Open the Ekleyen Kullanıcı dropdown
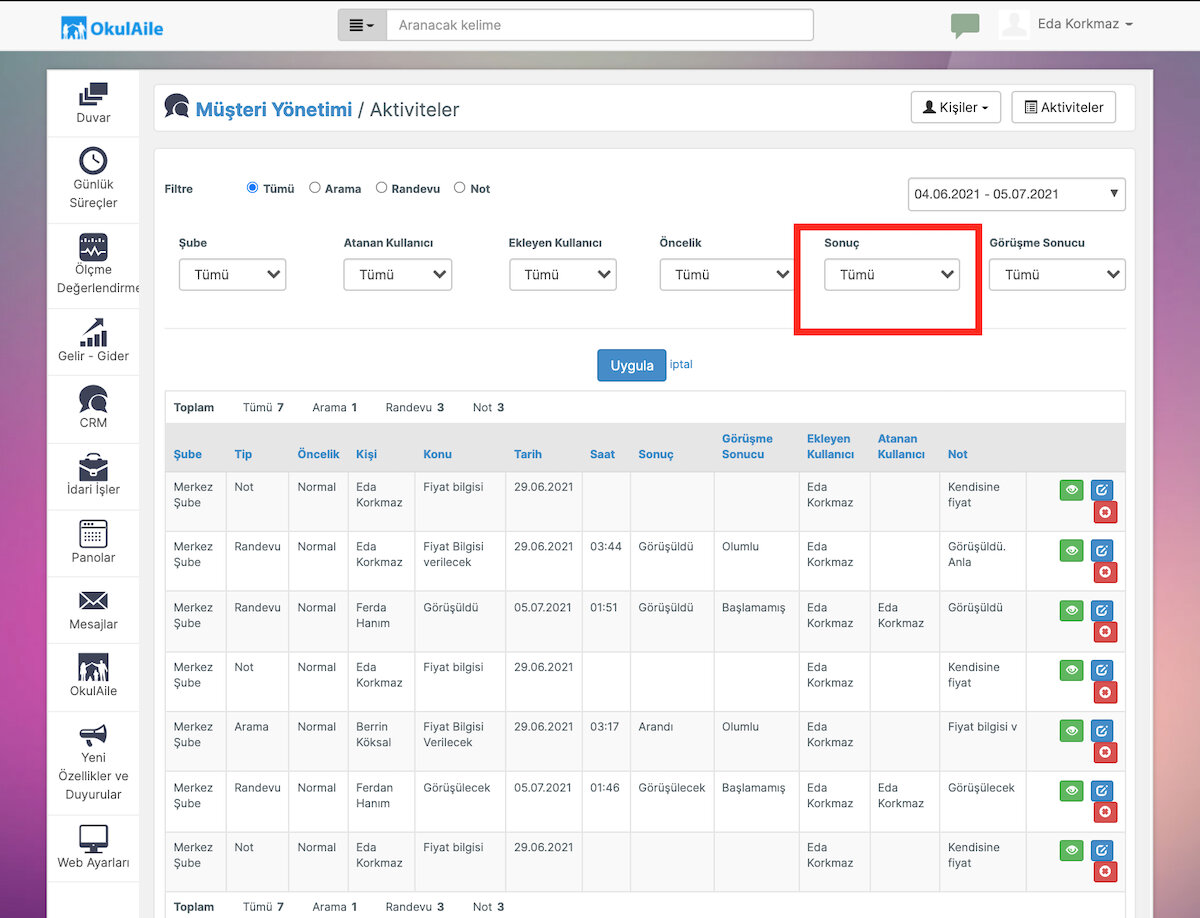This screenshot has width=1200, height=918. (x=563, y=275)
